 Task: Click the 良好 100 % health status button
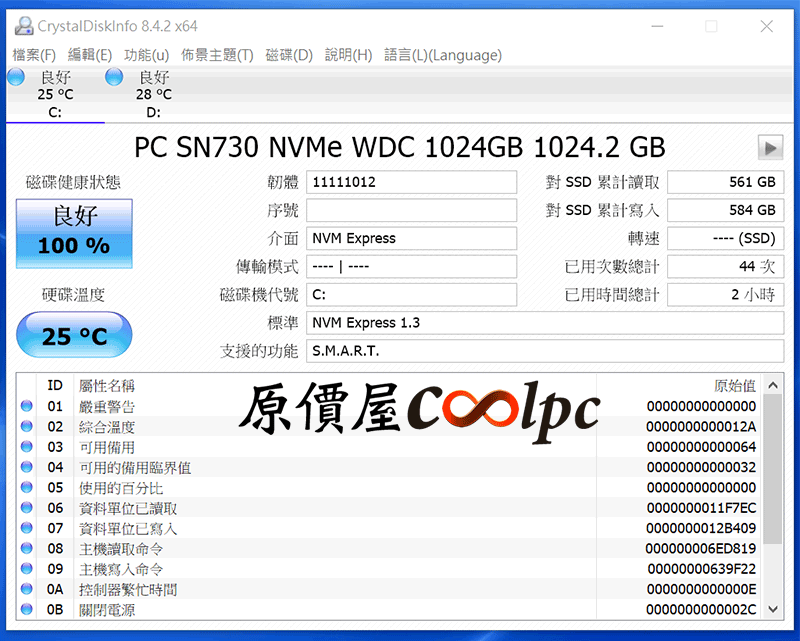(x=74, y=234)
